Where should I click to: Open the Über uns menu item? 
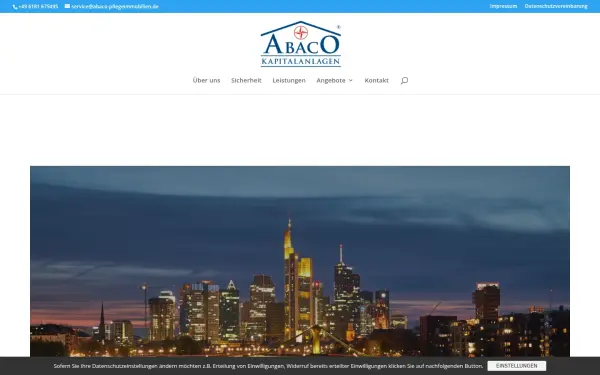point(207,80)
